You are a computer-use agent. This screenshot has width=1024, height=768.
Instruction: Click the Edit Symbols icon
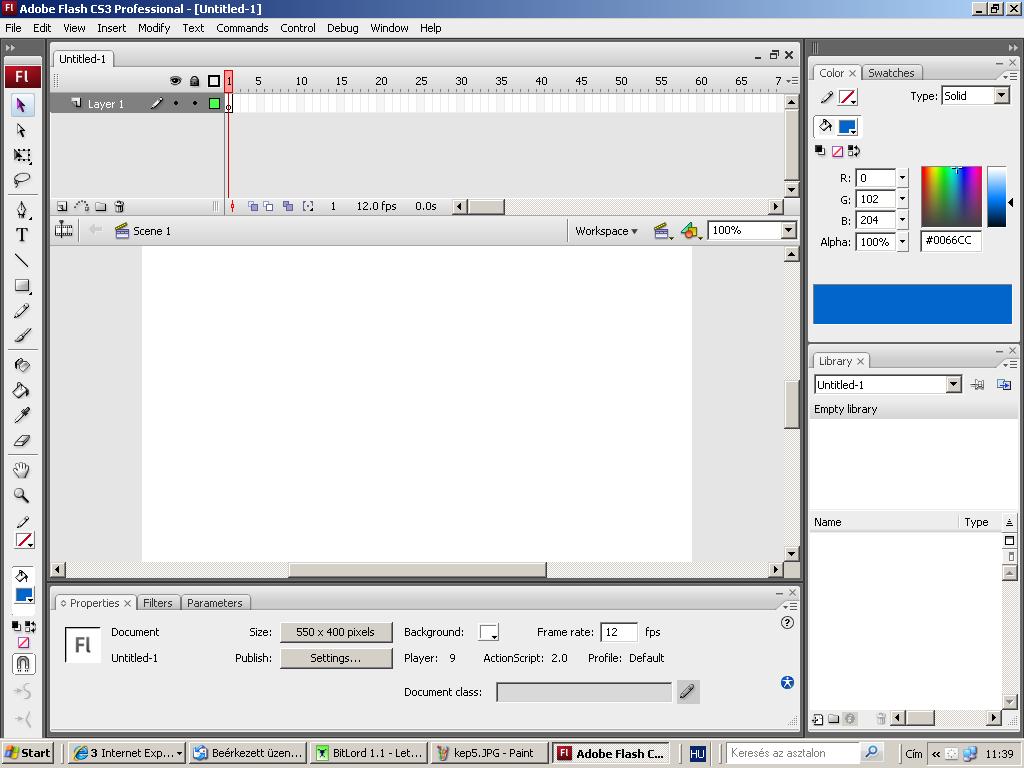click(691, 231)
